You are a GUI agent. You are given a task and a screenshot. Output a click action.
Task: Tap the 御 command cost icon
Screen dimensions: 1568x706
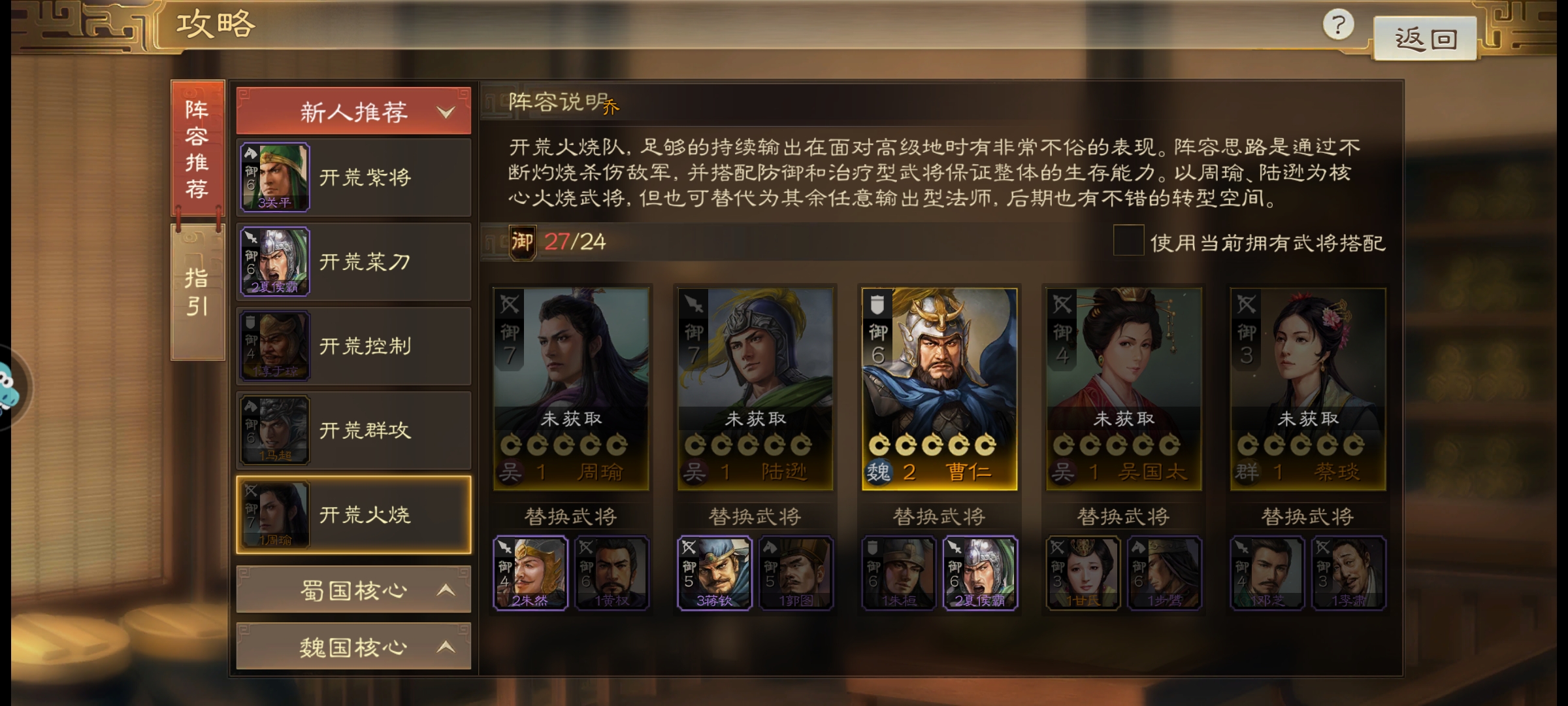tap(522, 242)
